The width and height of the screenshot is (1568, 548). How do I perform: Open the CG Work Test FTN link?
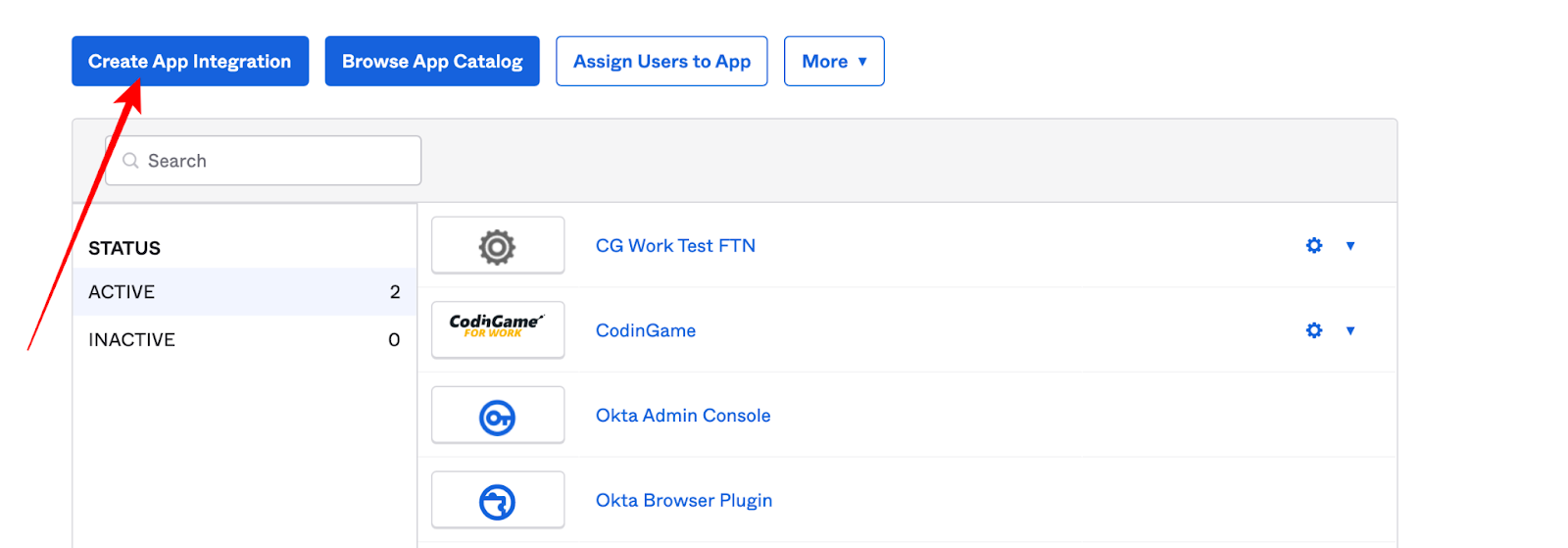(x=675, y=246)
